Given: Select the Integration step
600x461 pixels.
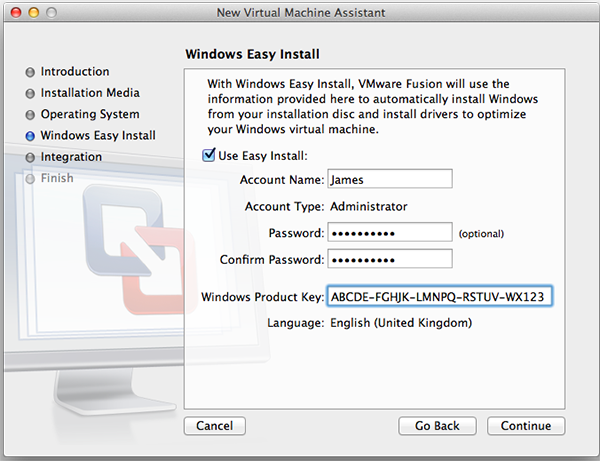Looking at the screenshot, I should (x=72, y=157).
